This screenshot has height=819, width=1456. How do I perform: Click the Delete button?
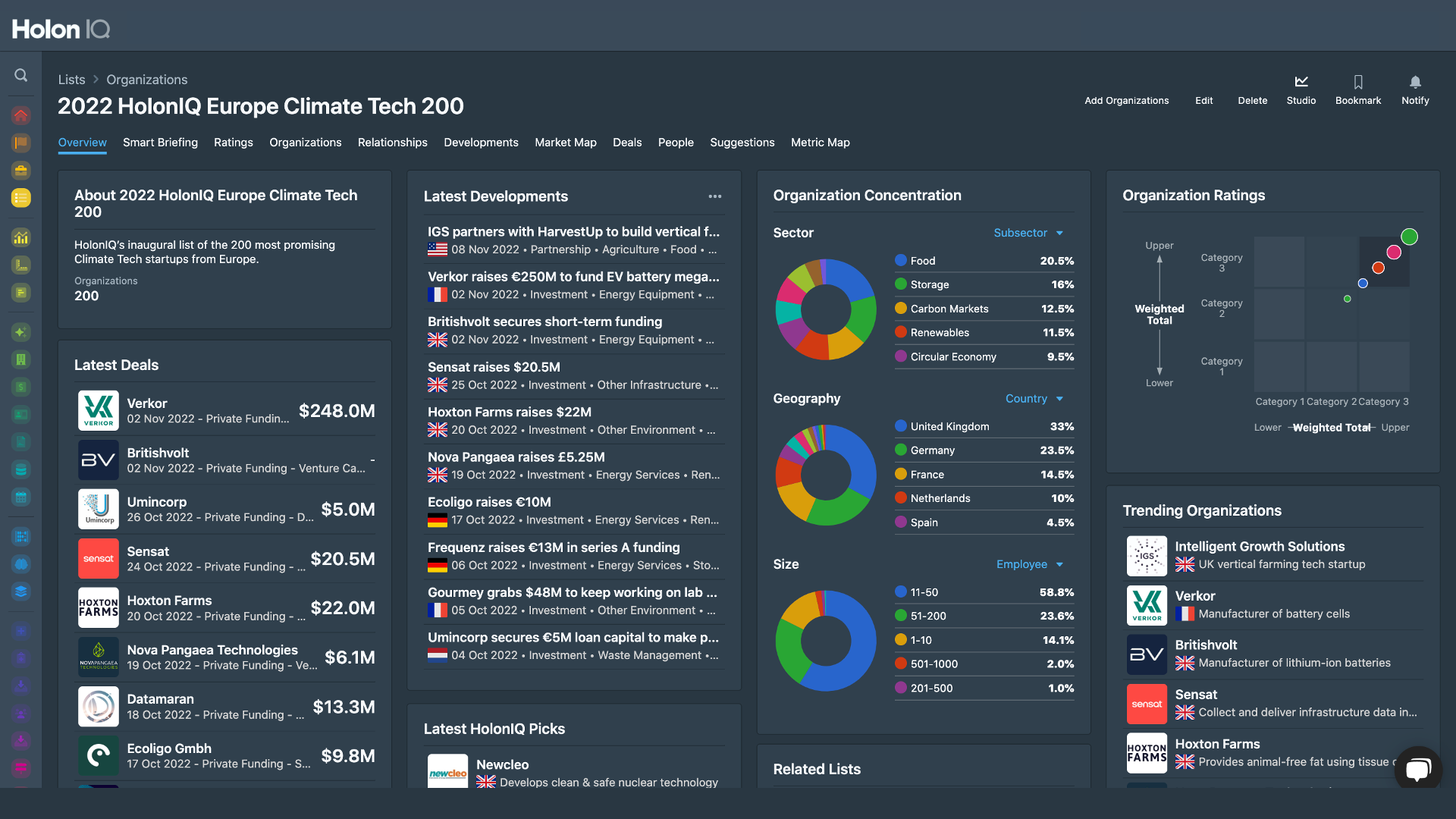coord(1253,100)
